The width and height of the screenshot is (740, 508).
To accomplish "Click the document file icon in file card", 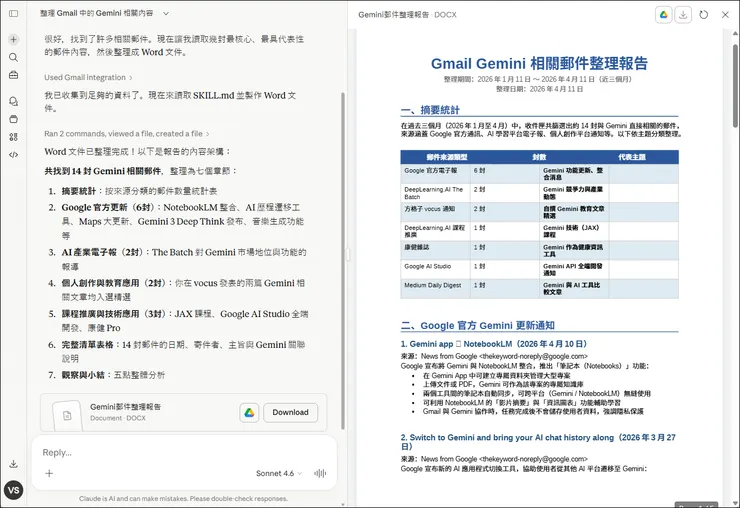I will [x=67, y=415].
